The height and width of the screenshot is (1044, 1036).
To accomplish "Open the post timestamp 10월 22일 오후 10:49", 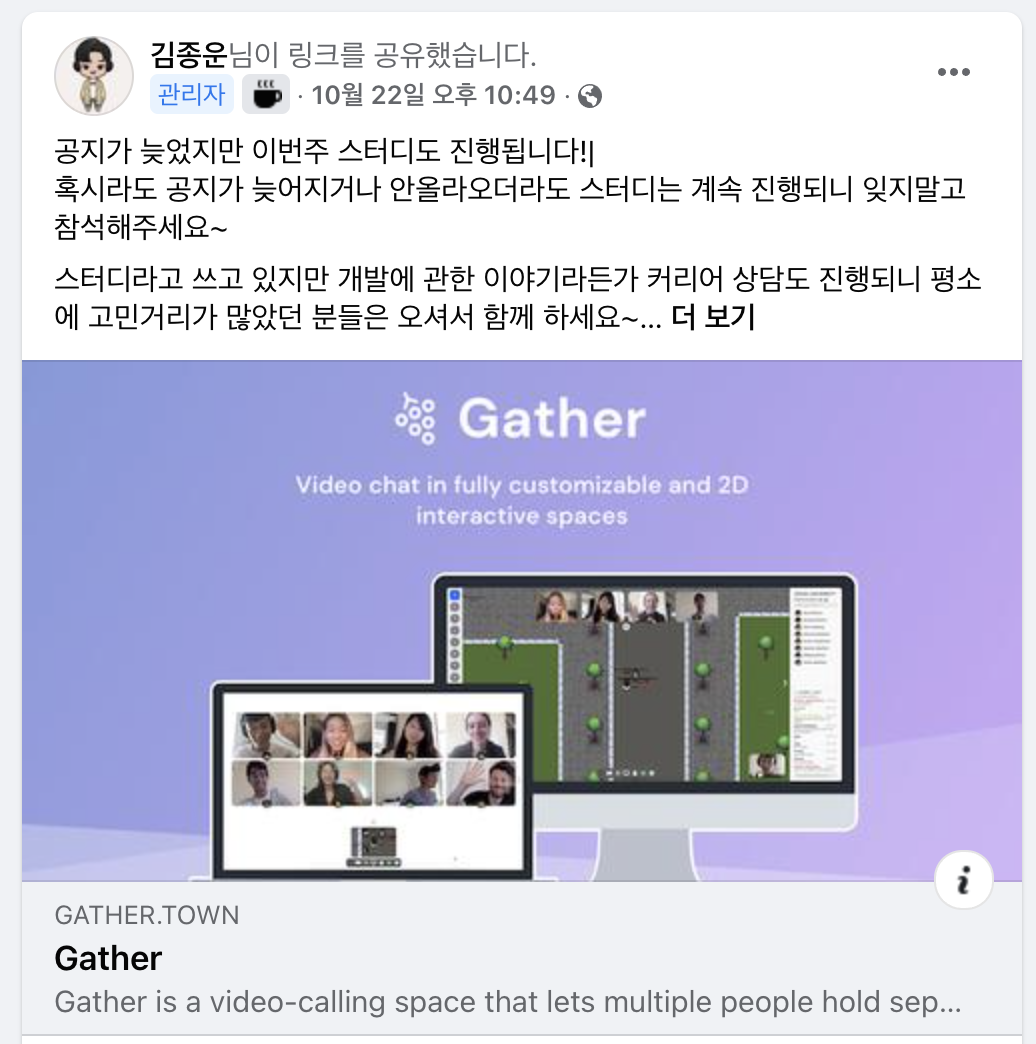I will [x=433, y=95].
